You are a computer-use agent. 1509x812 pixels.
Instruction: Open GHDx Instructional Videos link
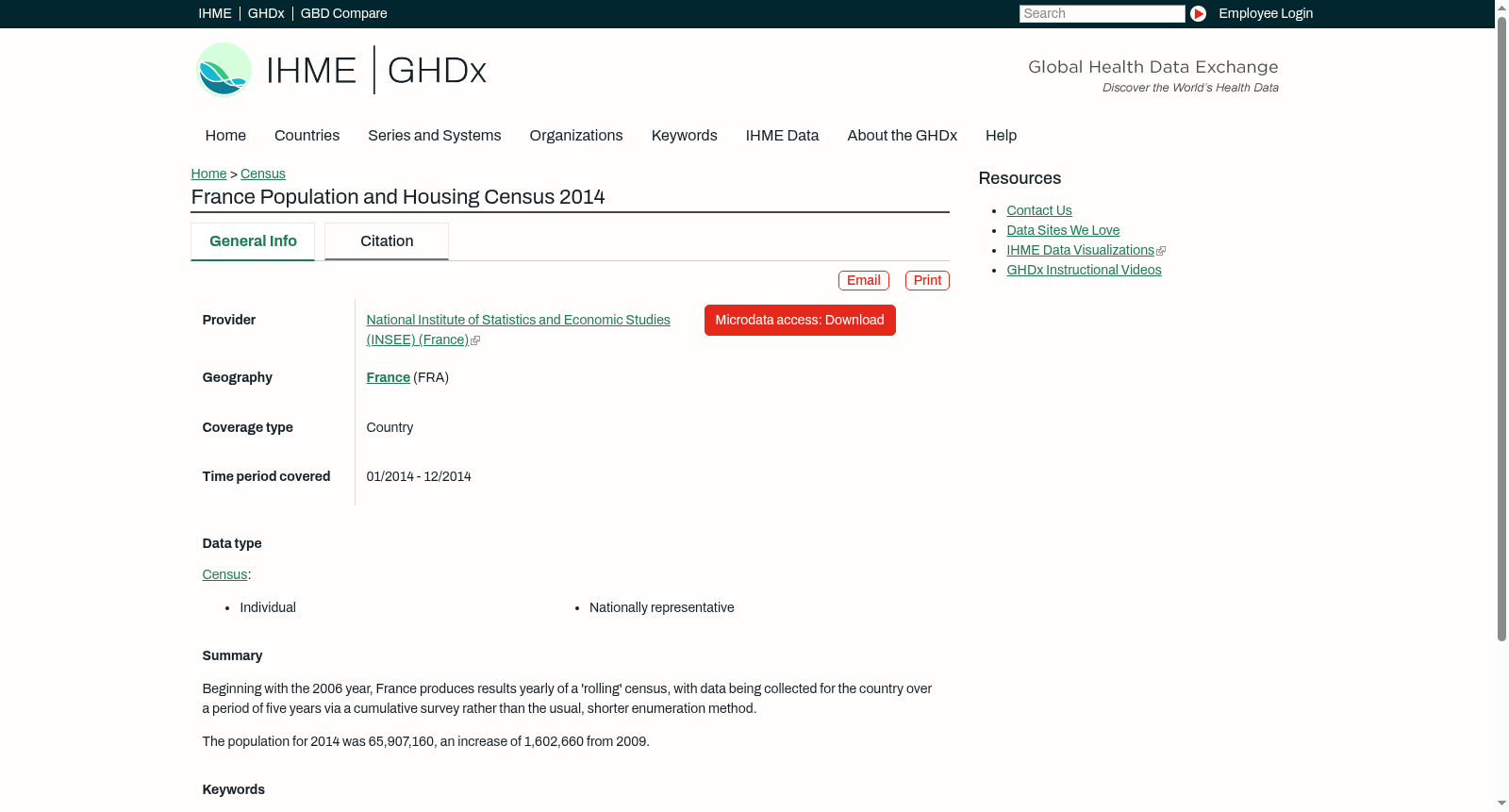(x=1084, y=270)
